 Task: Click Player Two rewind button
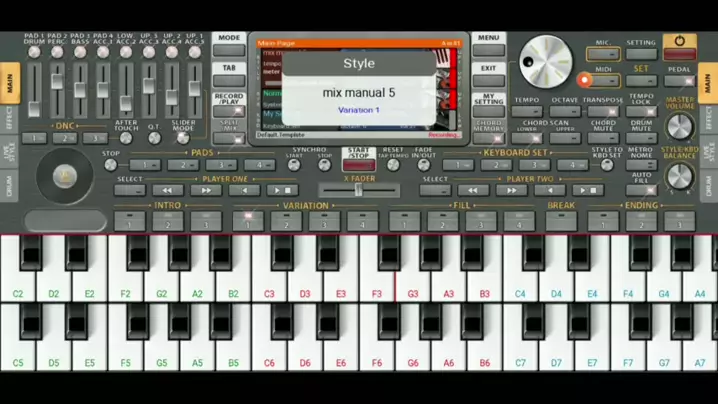[x=474, y=190]
